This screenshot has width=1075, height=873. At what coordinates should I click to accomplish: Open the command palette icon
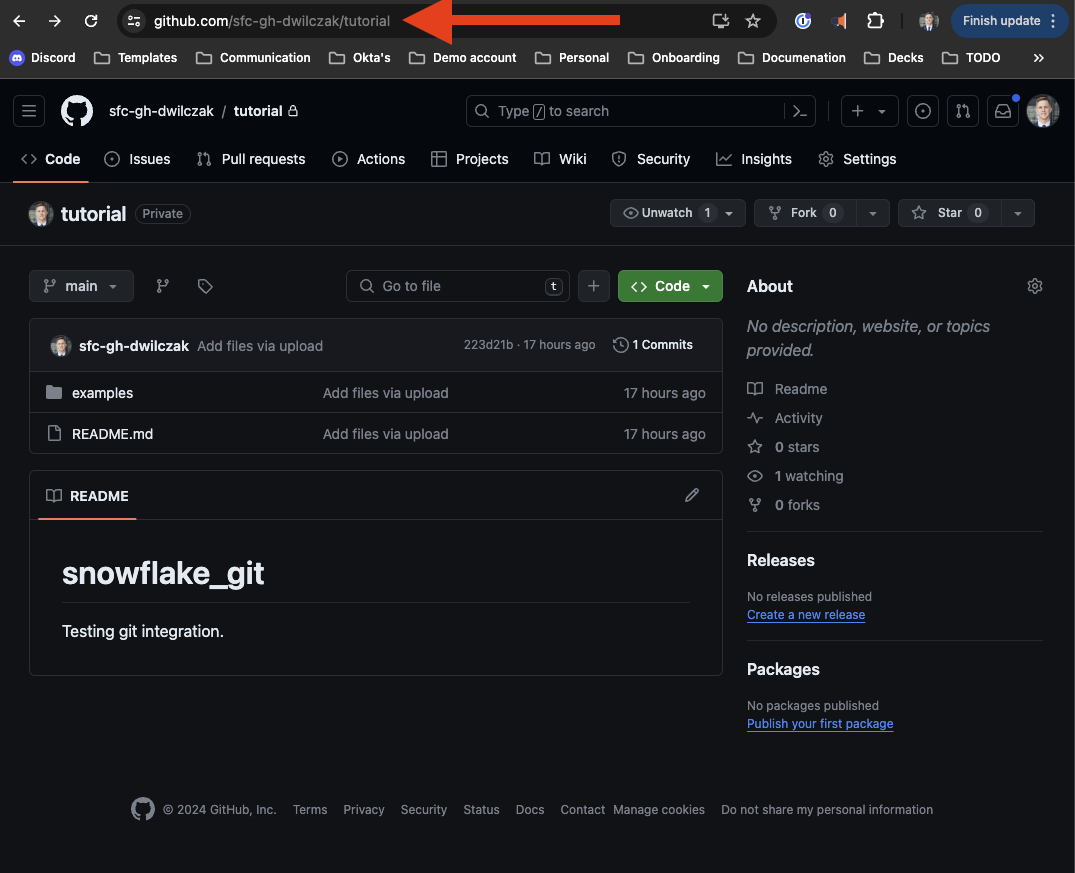(799, 111)
